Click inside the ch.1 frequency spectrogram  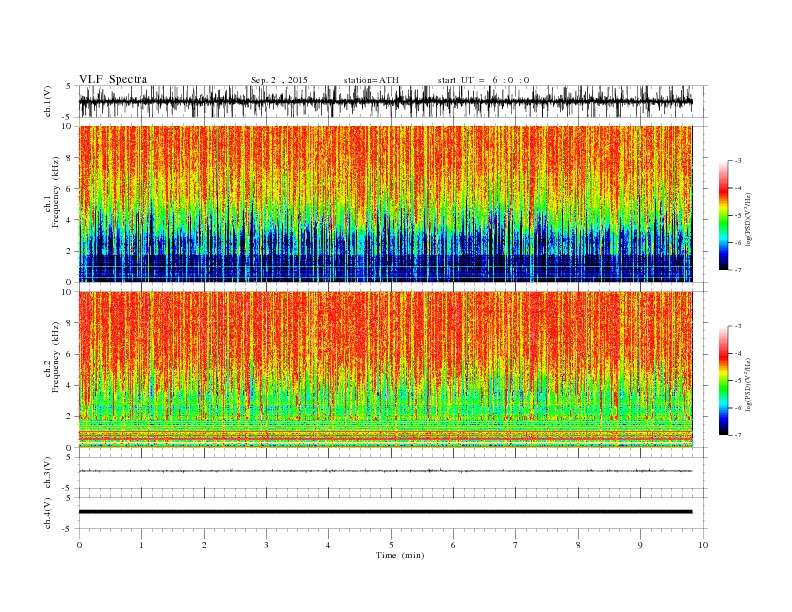coord(385,204)
